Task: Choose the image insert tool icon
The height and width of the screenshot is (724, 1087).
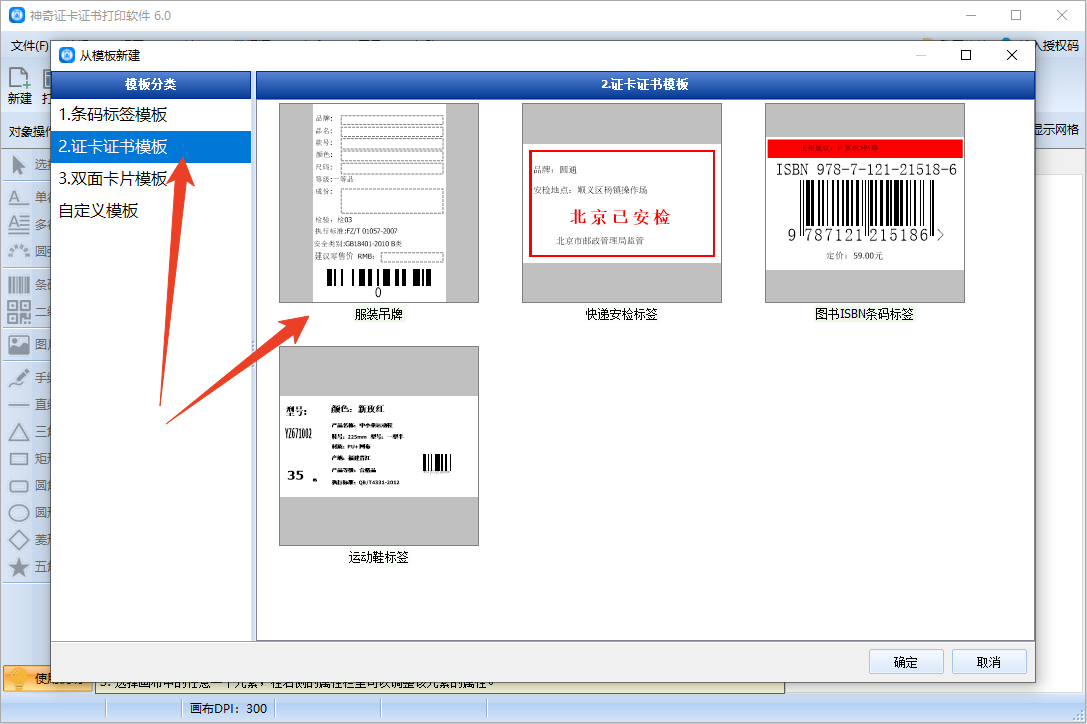Action: click(x=19, y=345)
